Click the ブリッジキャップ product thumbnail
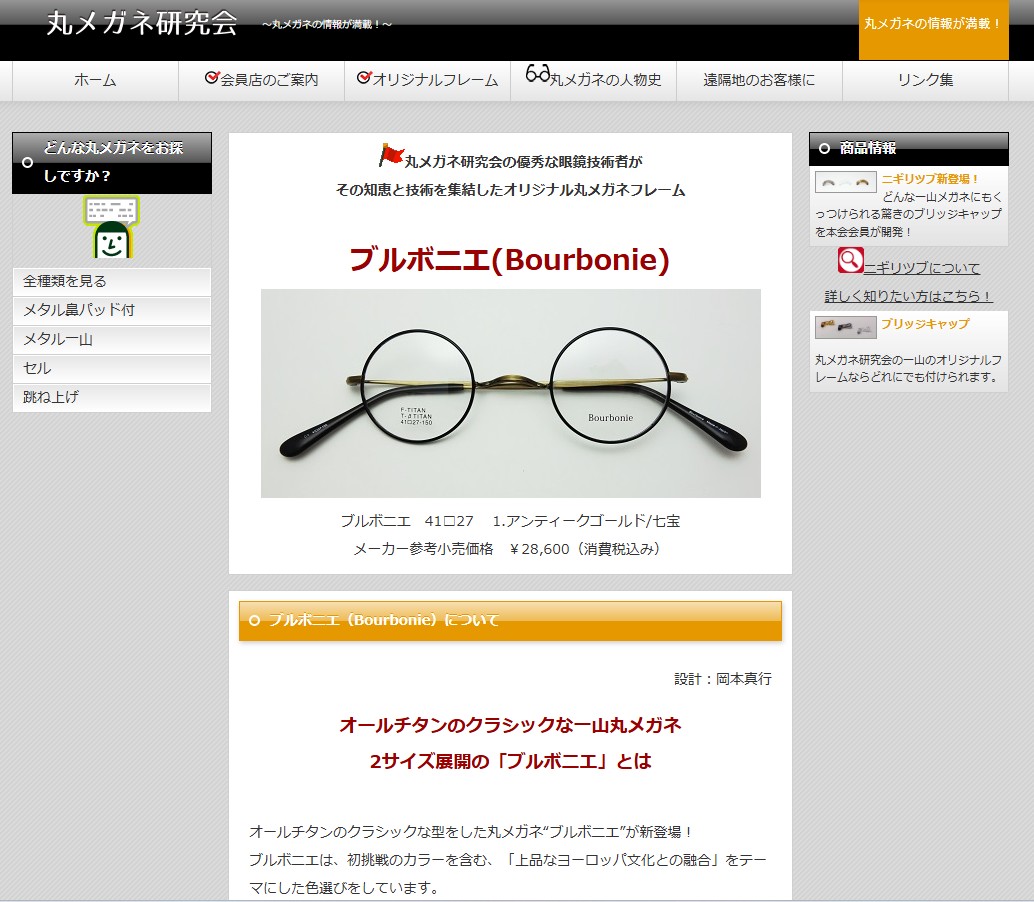 point(845,327)
